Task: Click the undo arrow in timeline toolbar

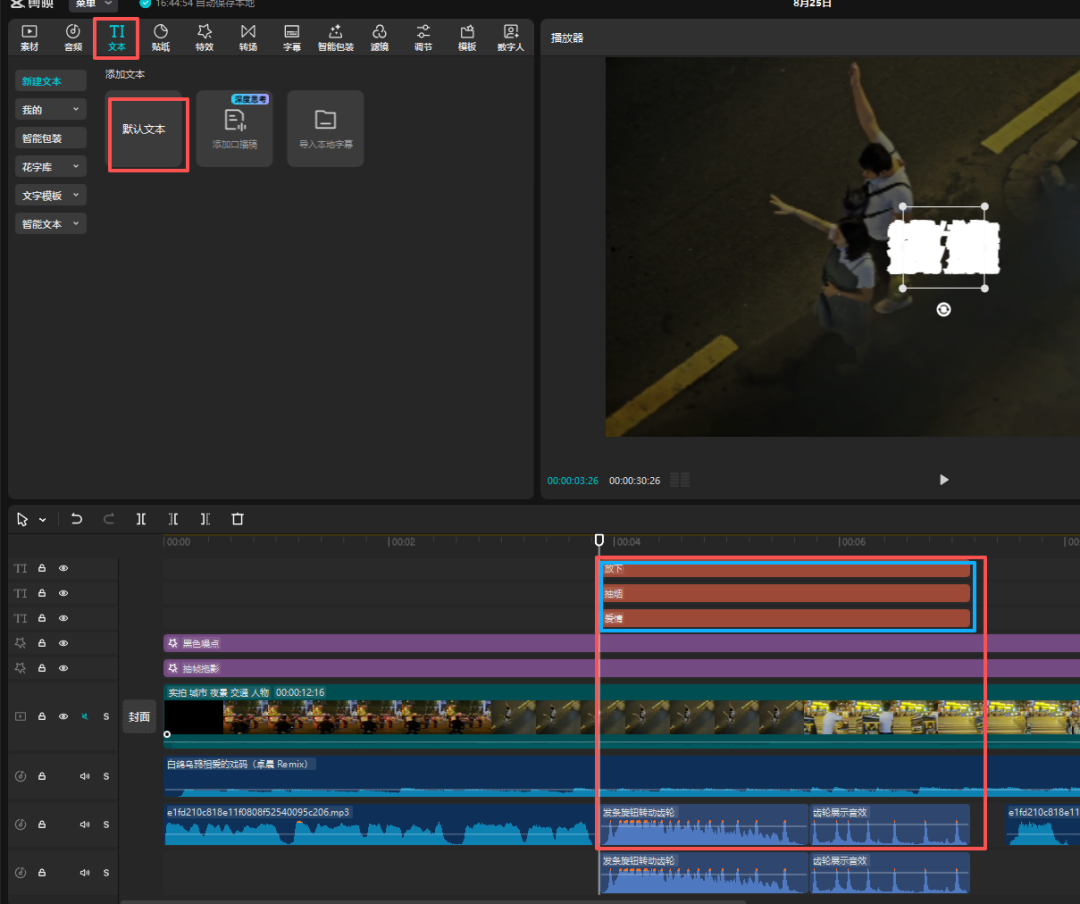Action: (77, 519)
